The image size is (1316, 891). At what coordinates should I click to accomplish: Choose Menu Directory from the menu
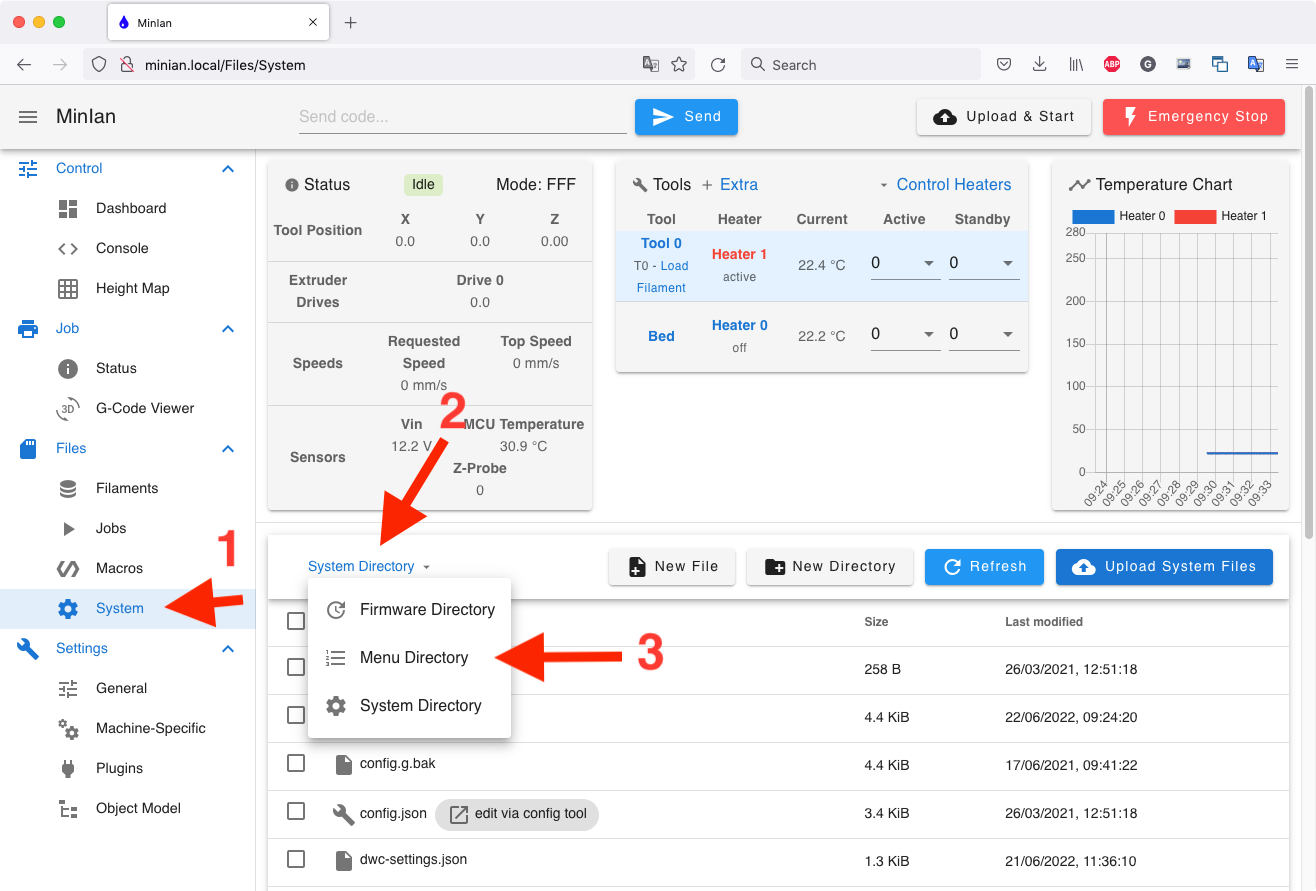pyautogui.click(x=410, y=657)
